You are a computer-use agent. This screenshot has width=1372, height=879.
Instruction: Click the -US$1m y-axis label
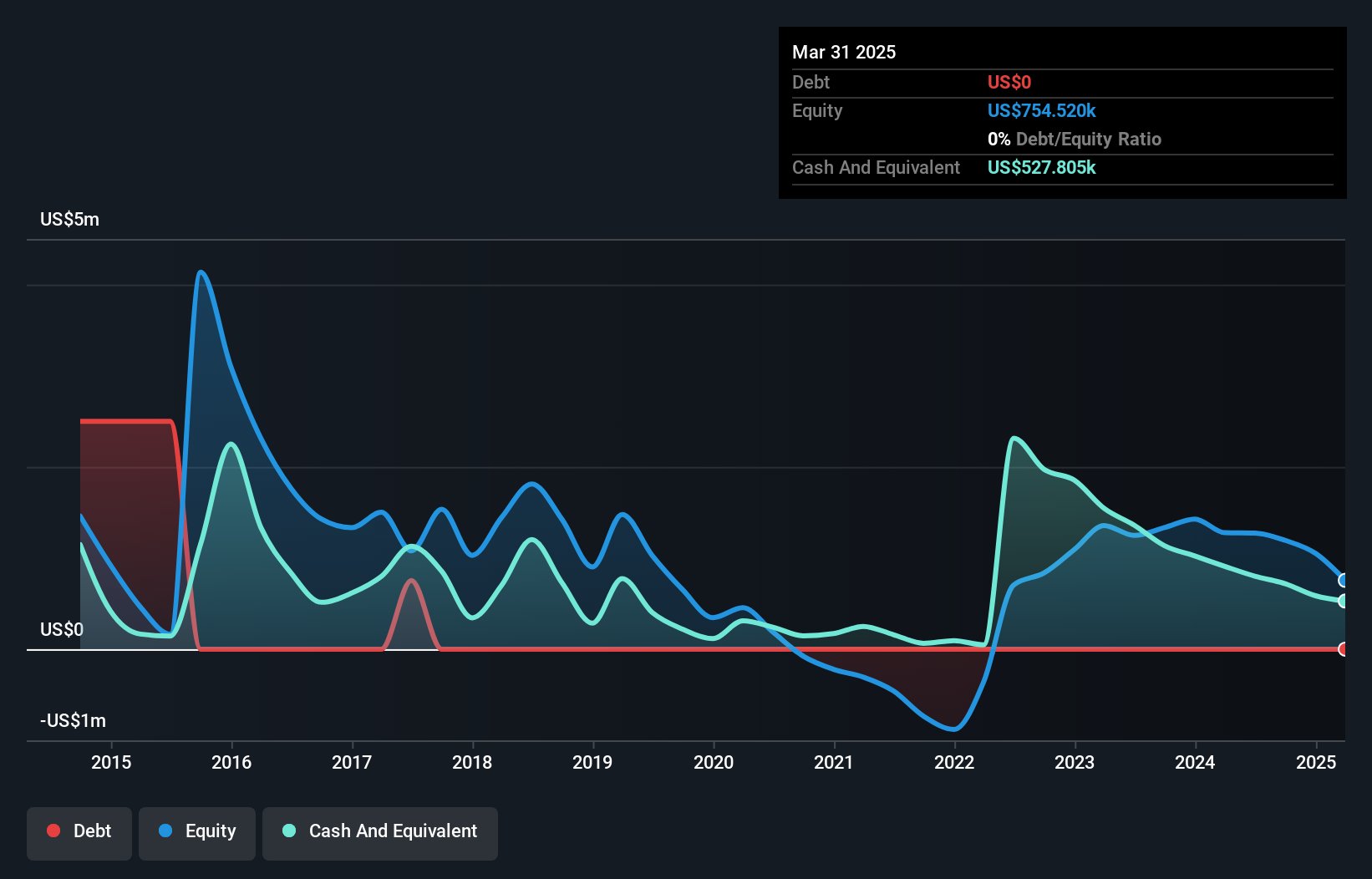[x=74, y=720]
